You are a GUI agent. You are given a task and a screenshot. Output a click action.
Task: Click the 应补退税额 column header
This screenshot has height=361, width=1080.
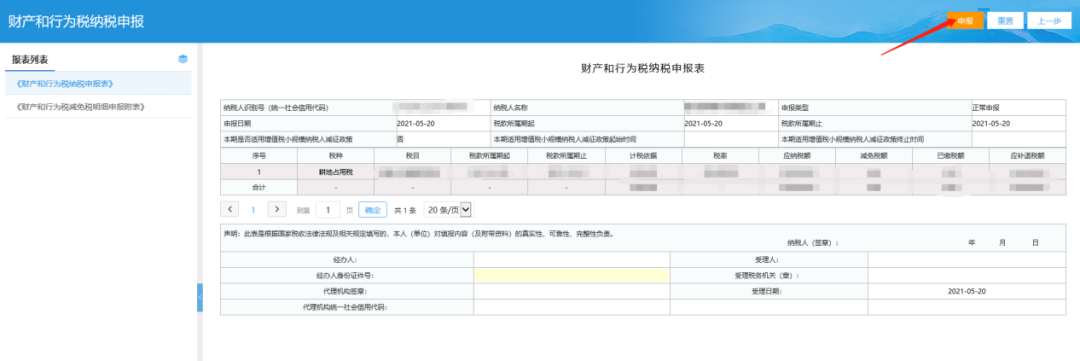click(x=1028, y=156)
